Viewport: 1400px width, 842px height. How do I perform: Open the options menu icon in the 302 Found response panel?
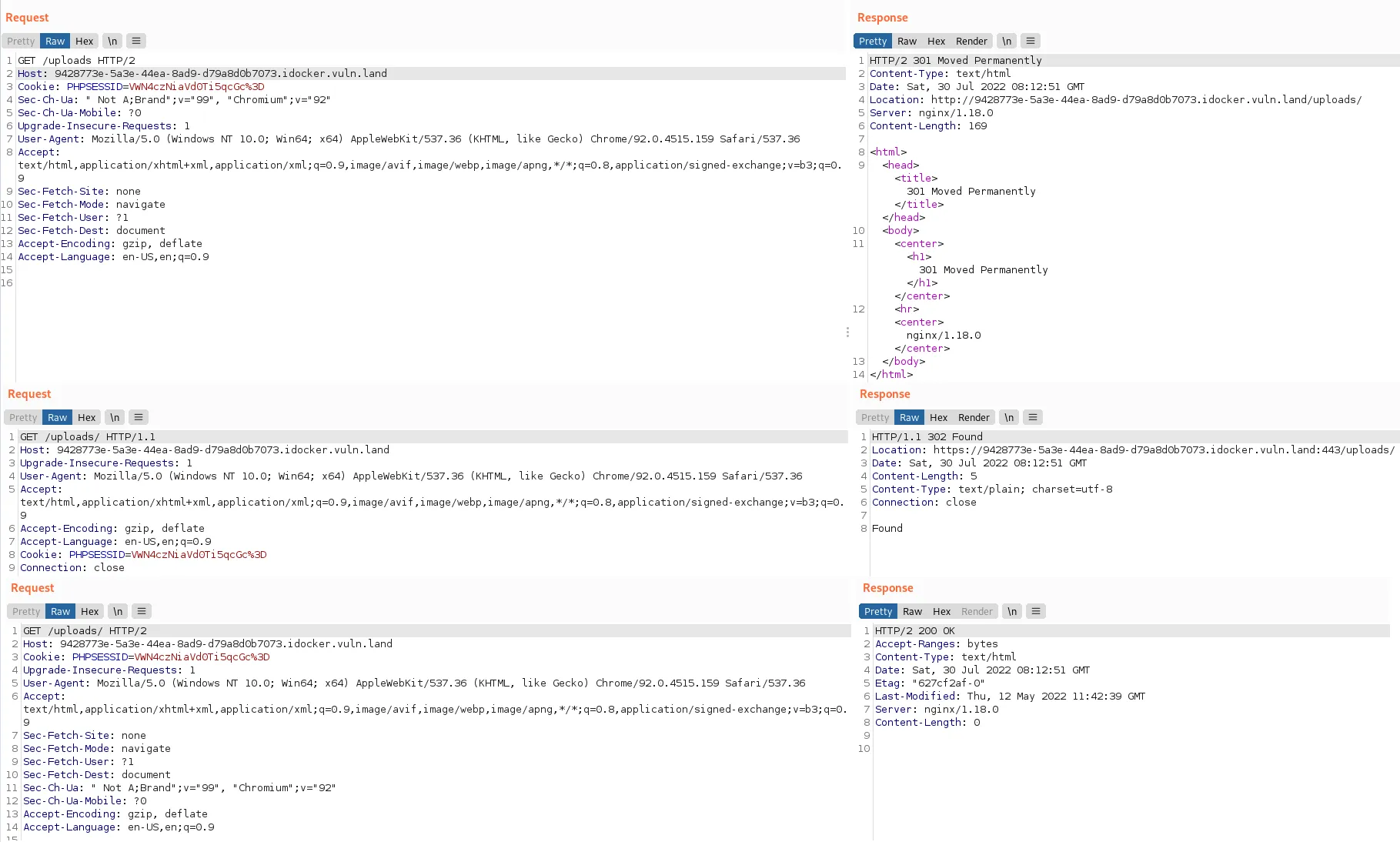(x=1033, y=417)
